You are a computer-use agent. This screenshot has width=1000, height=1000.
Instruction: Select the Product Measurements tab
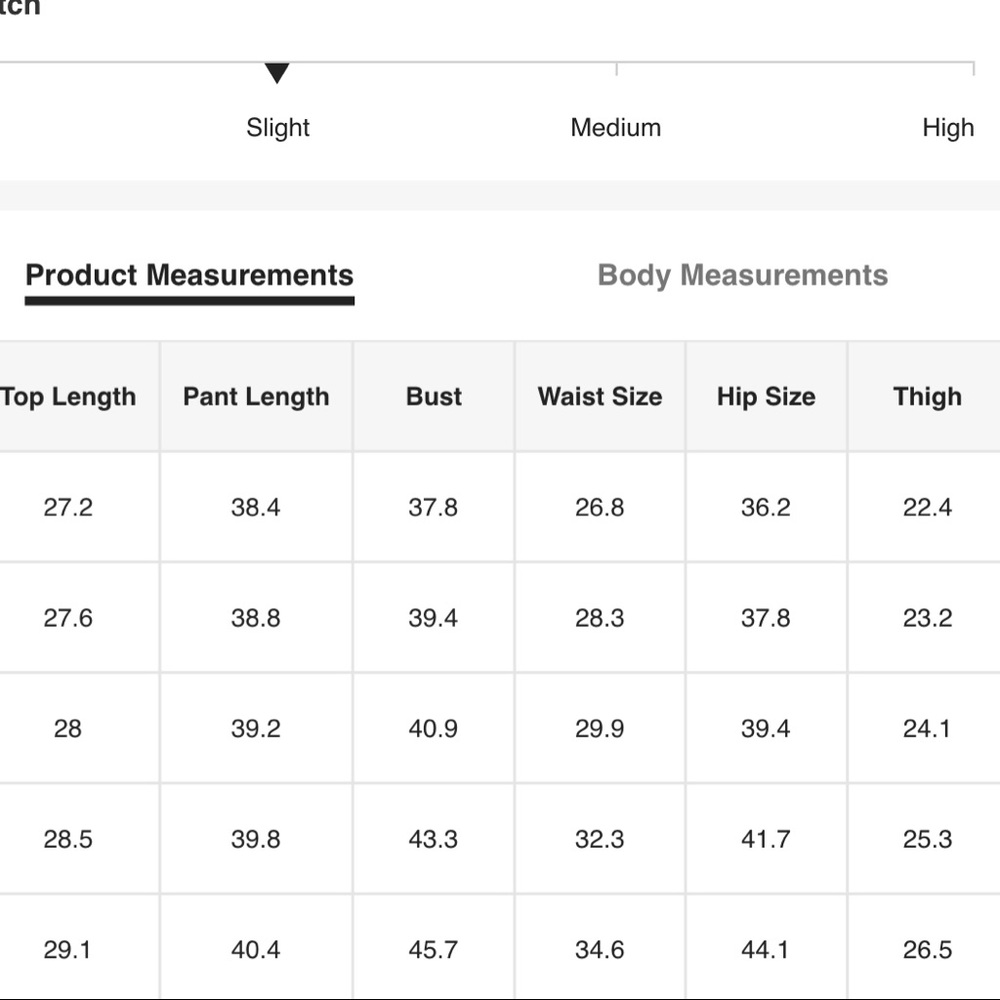(189, 276)
